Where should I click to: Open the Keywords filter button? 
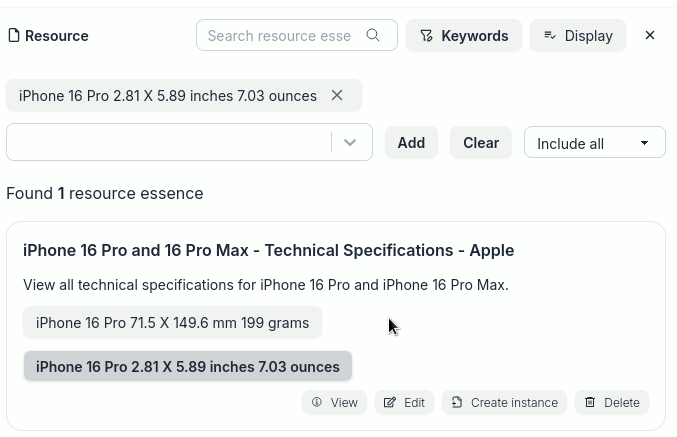click(x=464, y=35)
